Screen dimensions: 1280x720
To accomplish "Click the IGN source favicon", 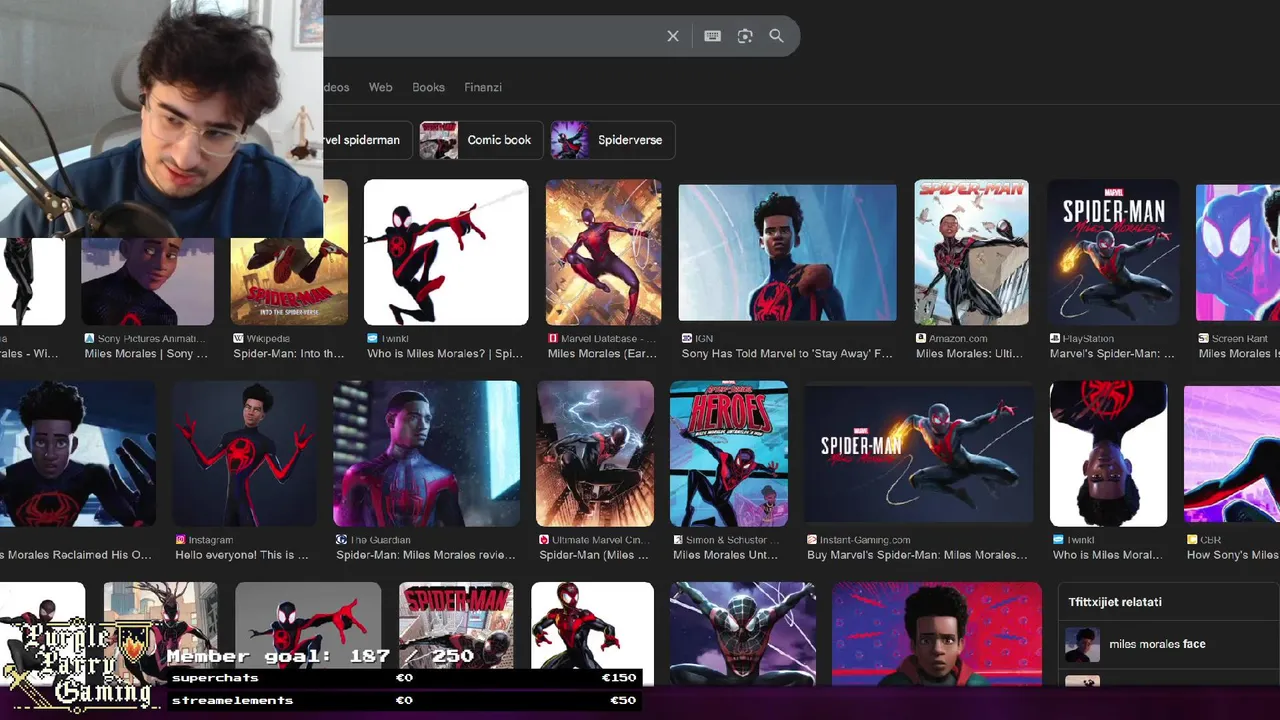I will pyautogui.click(x=687, y=339).
